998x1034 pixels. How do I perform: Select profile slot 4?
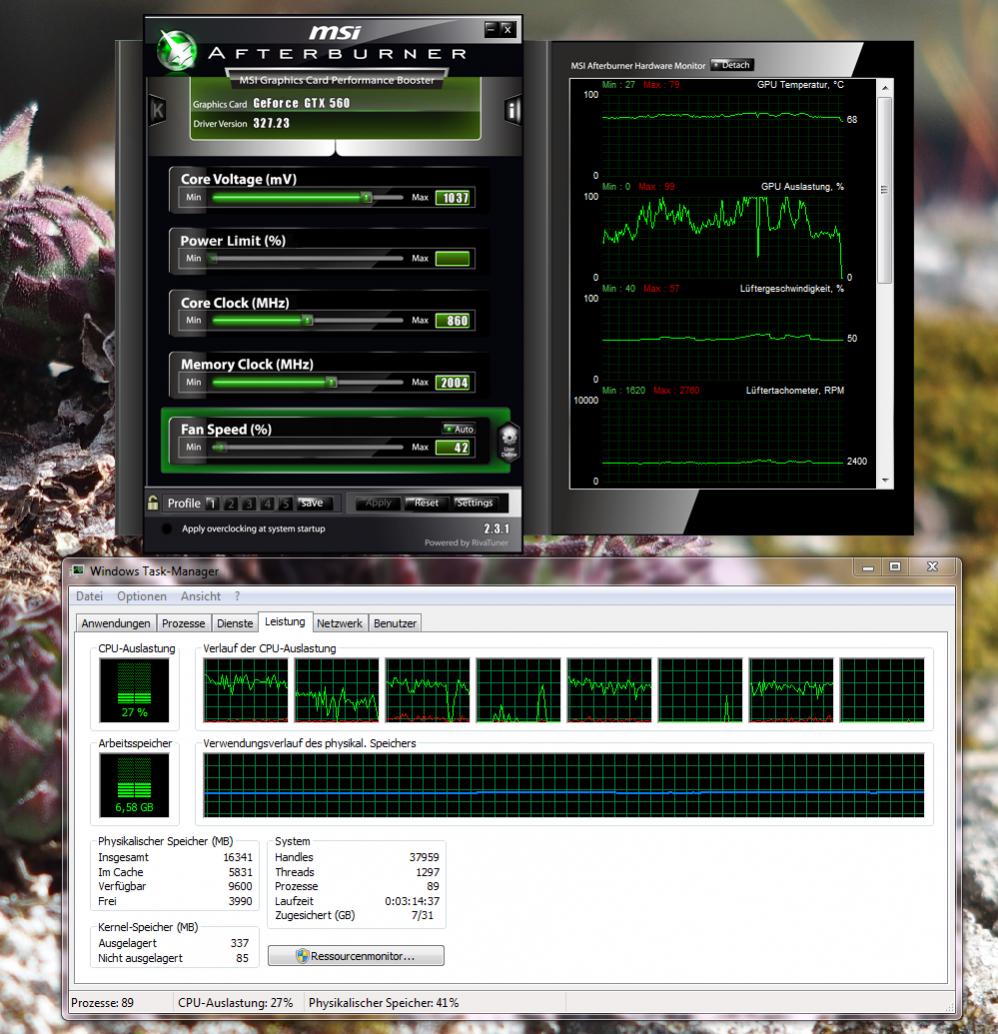click(267, 503)
